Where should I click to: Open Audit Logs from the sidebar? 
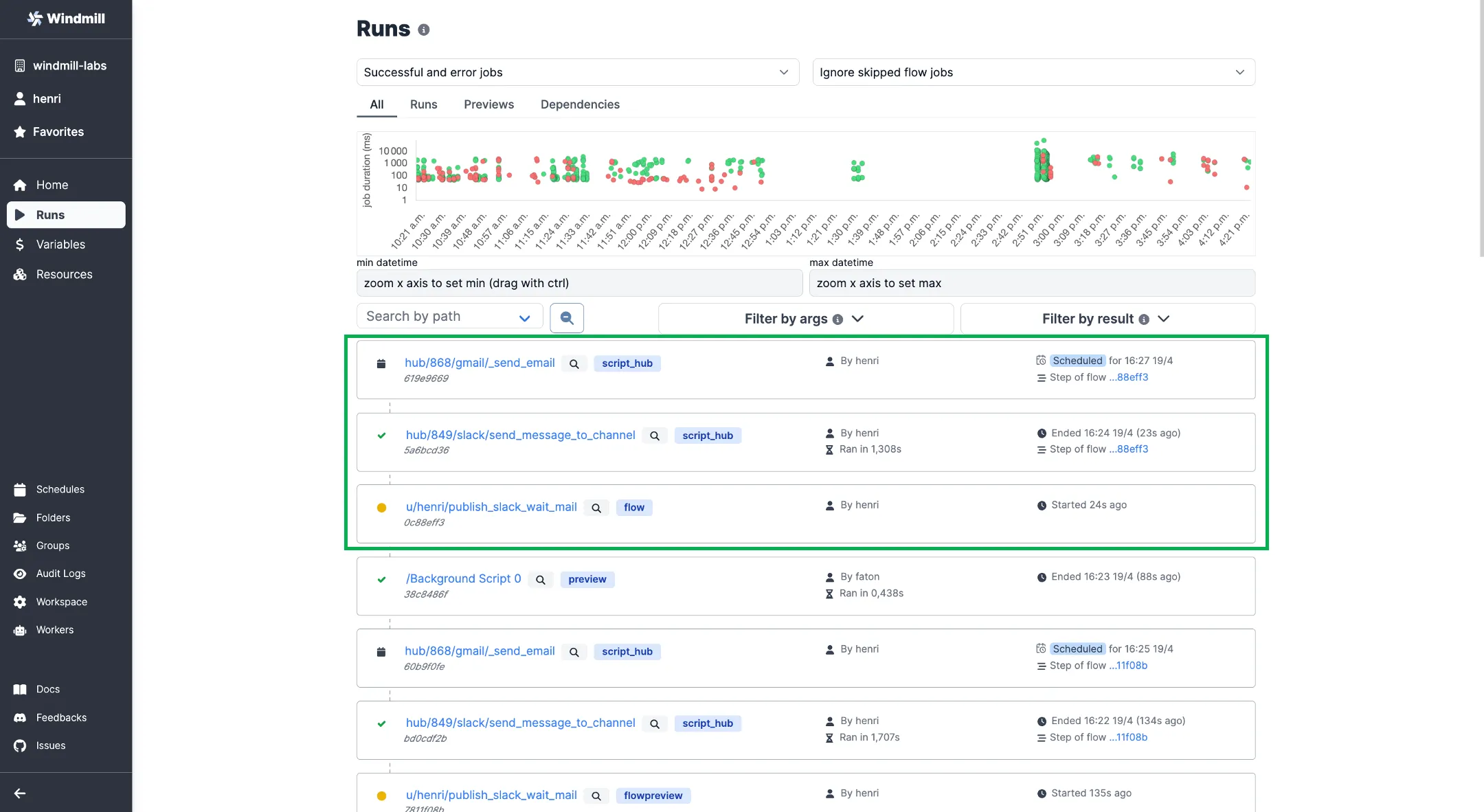(x=60, y=574)
